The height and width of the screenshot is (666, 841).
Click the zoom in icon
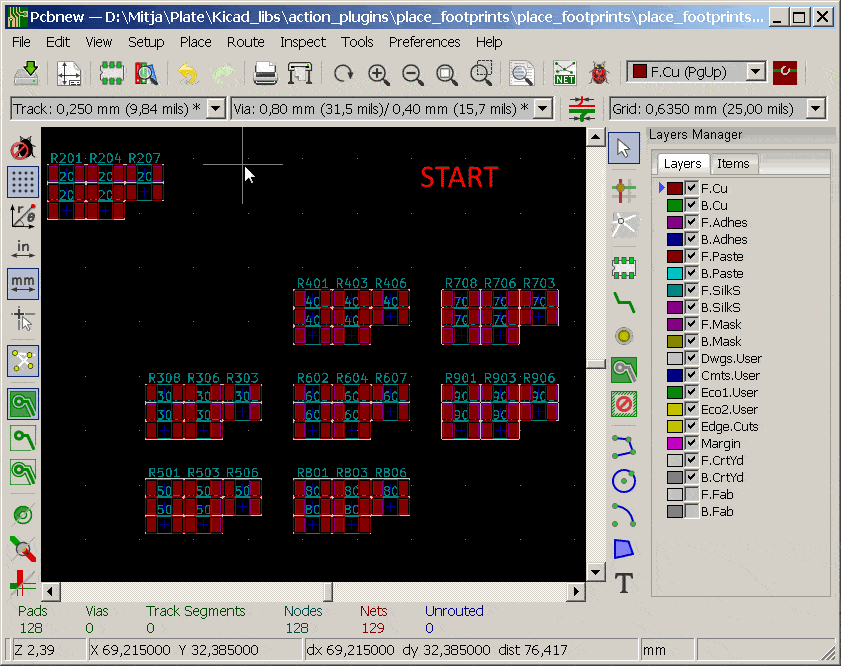(x=379, y=73)
